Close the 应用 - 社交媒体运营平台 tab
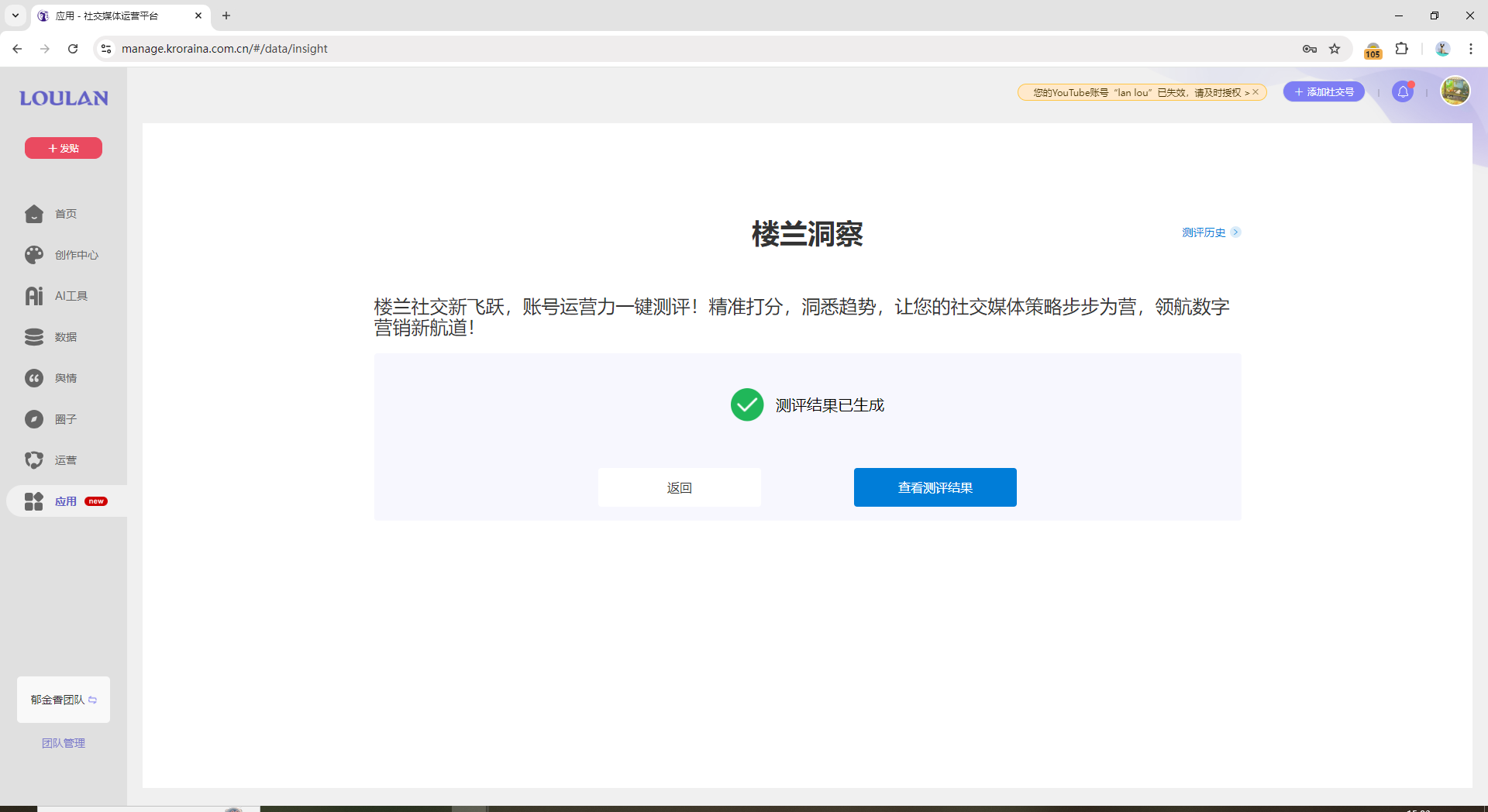 click(x=198, y=15)
